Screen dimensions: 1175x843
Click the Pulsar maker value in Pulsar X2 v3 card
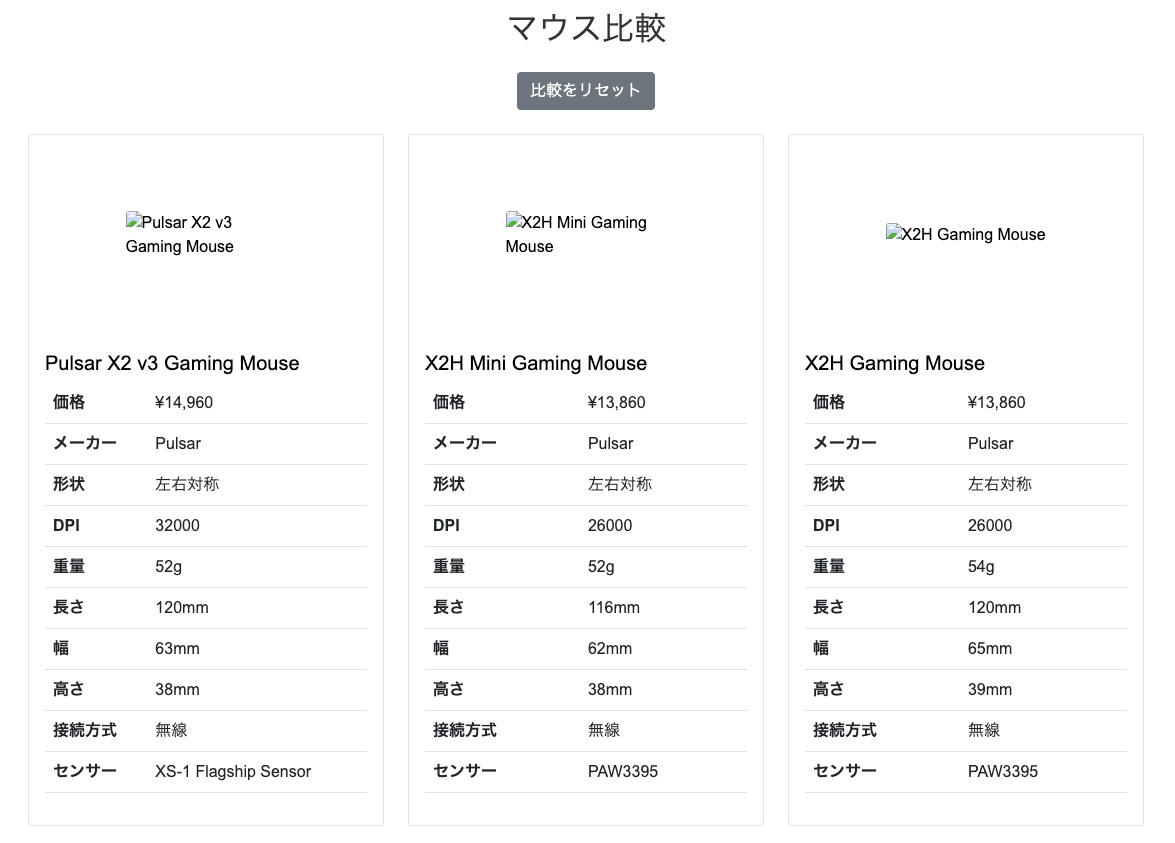[x=178, y=444]
